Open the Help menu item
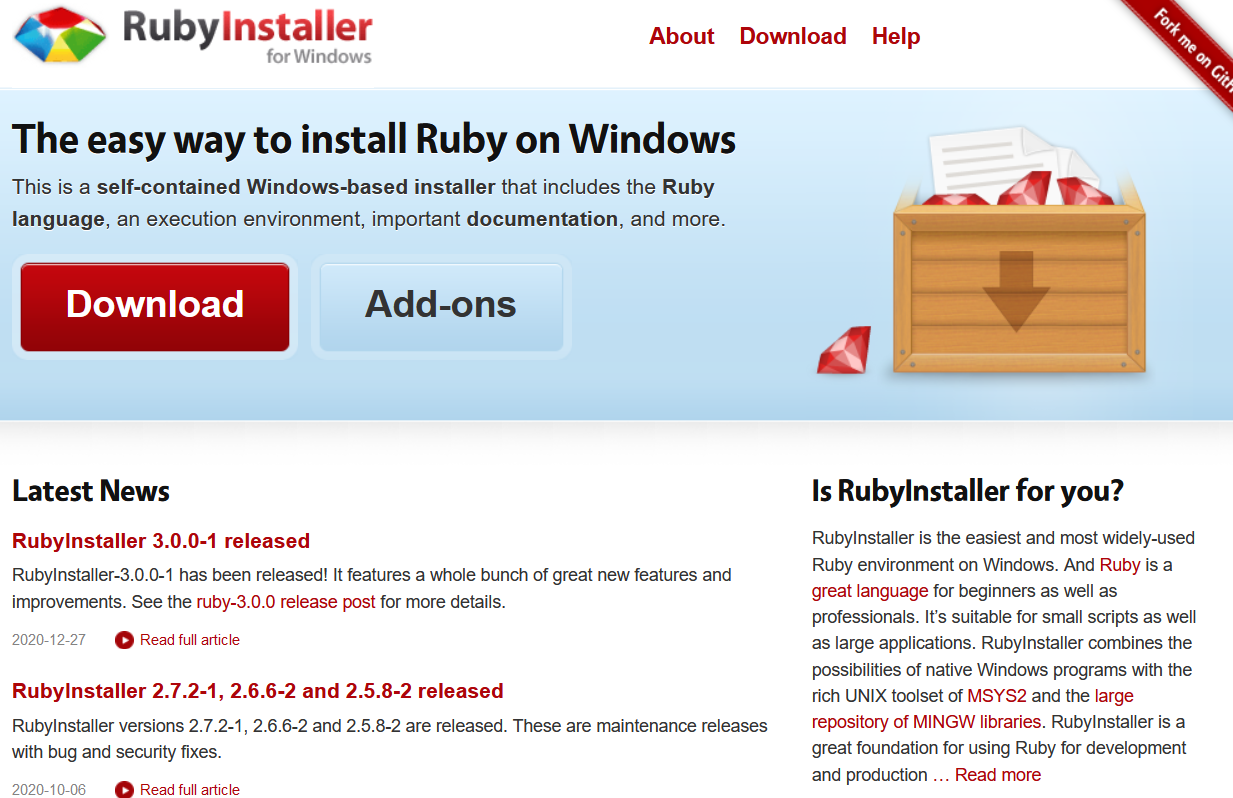The image size is (1233, 798). pos(895,36)
